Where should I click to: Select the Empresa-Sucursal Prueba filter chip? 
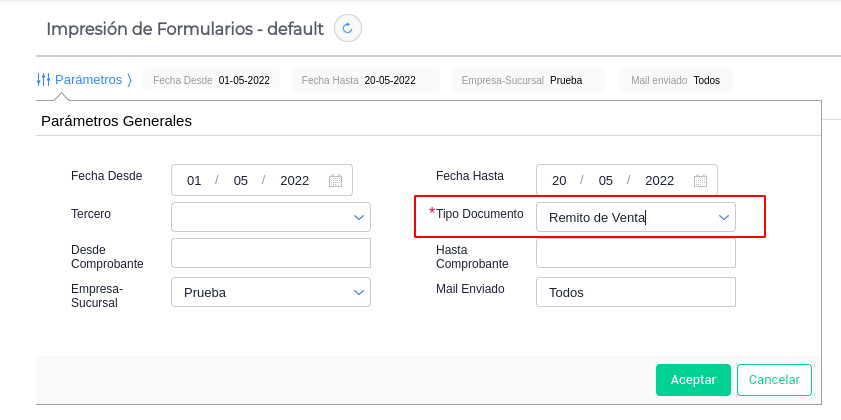(528, 80)
